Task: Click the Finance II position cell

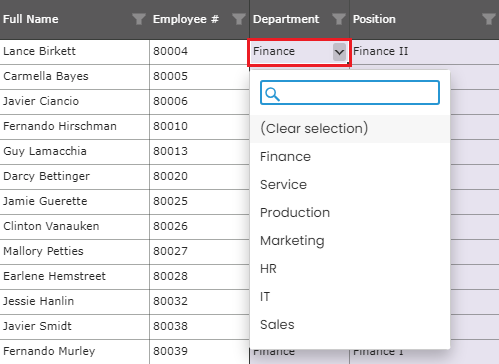Action: pyautogui.click(x=425, y=52)
